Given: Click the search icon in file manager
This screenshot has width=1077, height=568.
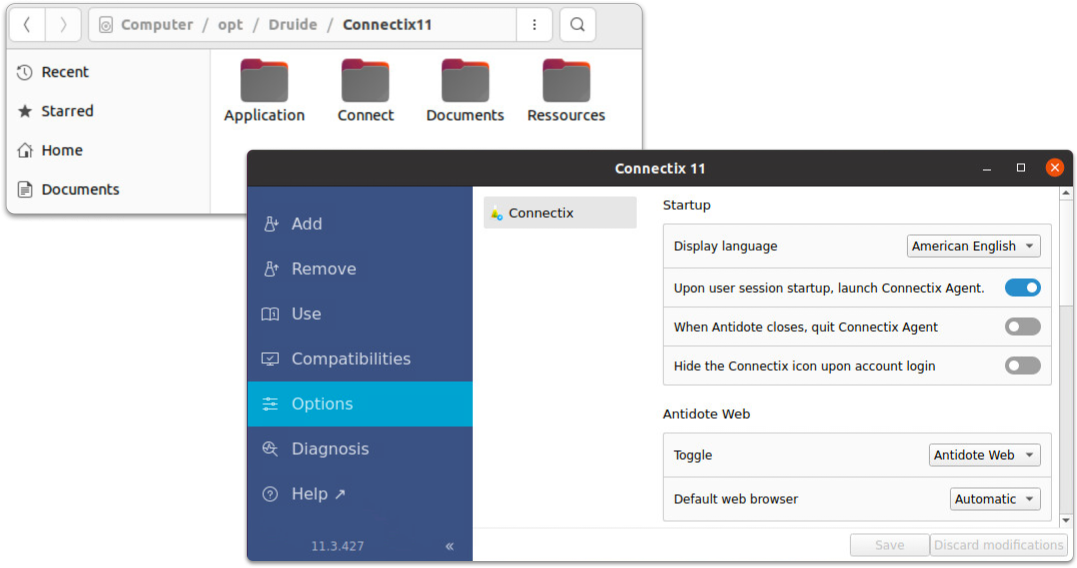Looking at the screenshot, I should (x=577, y=25).
